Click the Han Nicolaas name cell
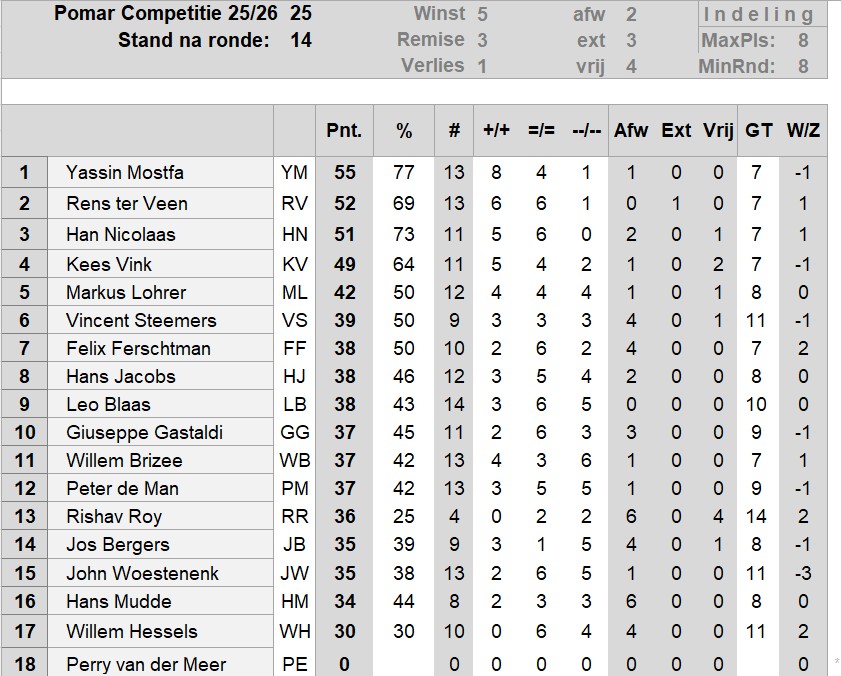 click(x=120, y=235)
